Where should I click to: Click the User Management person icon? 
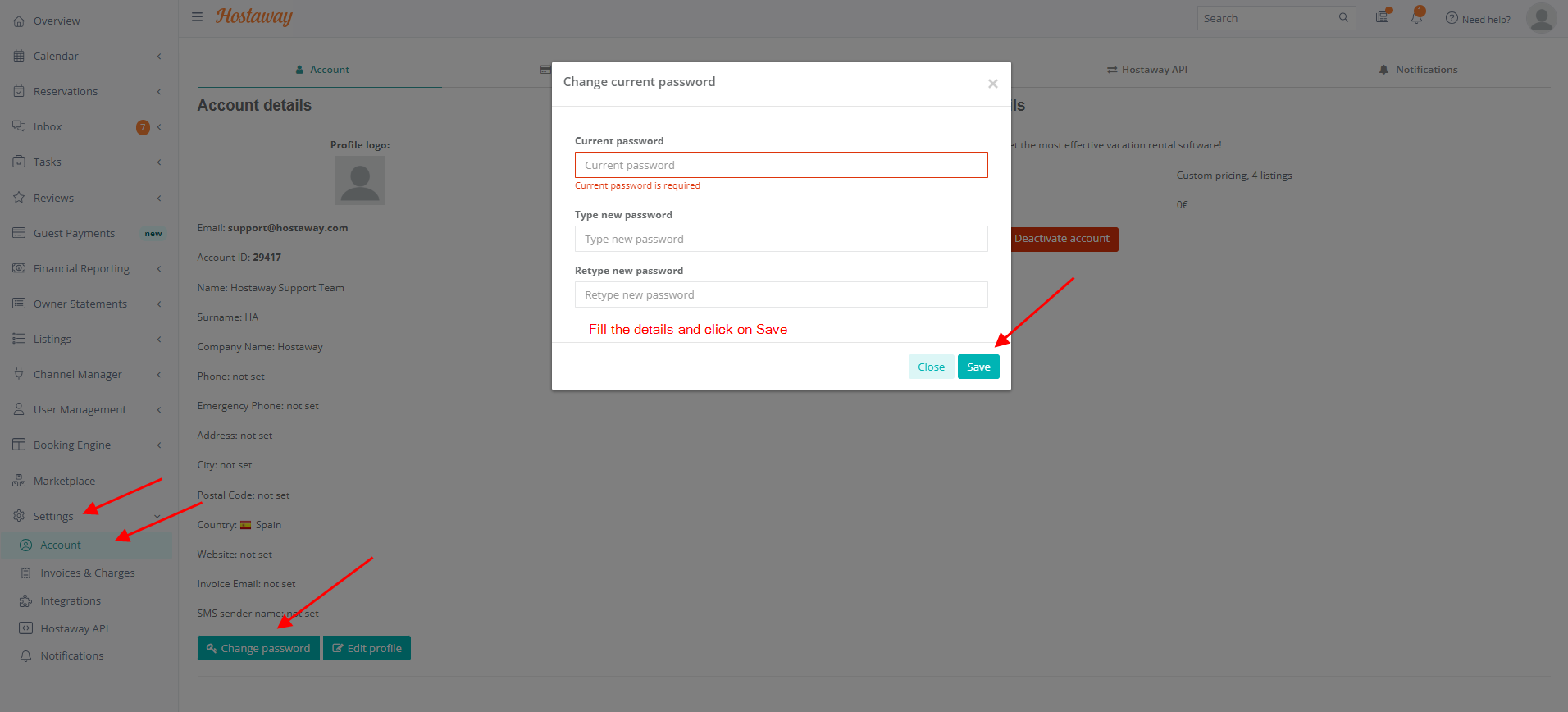[19, 409]
